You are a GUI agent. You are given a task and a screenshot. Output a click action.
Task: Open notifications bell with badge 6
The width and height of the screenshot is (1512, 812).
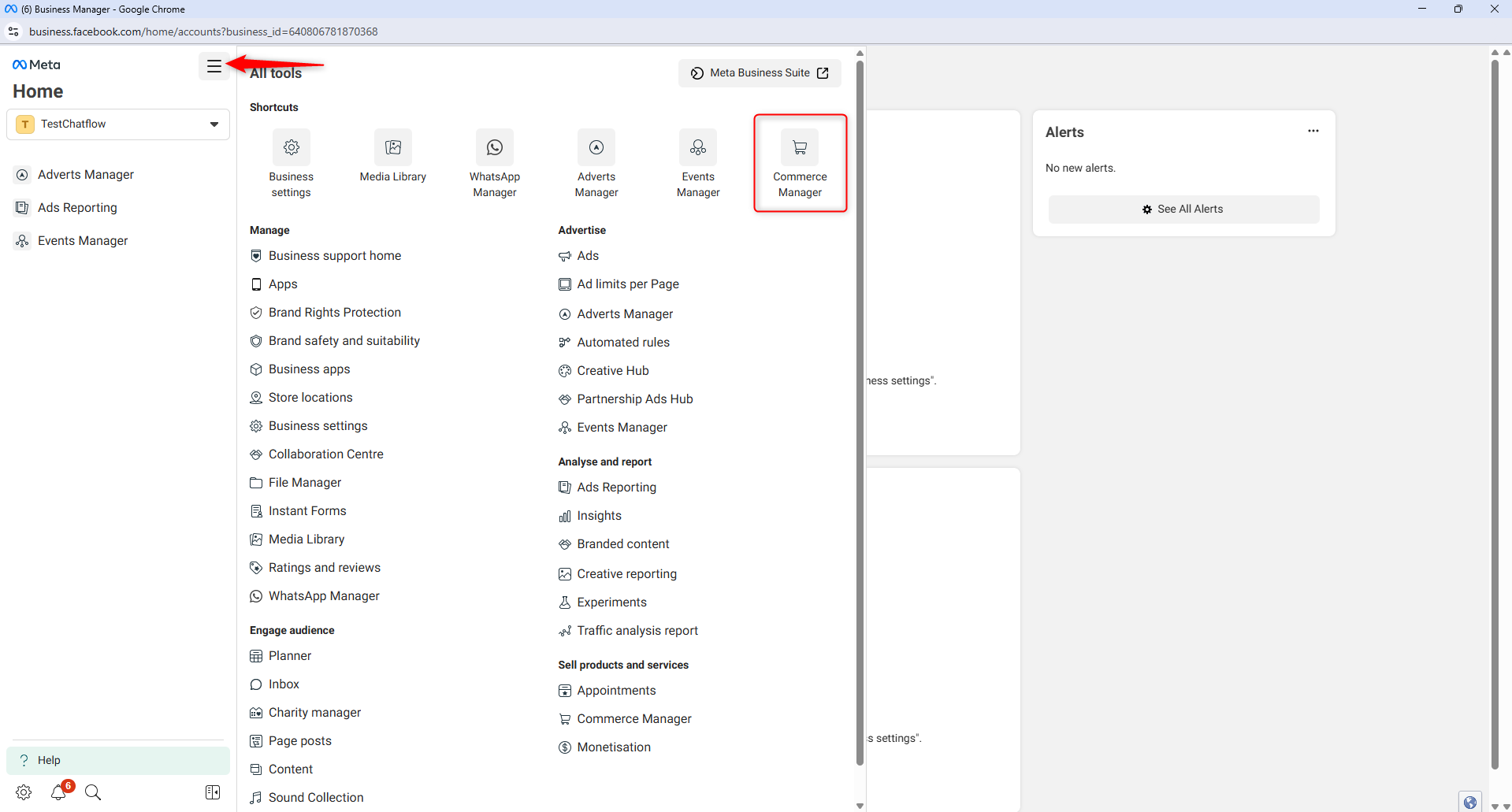(x=59, y=792)
